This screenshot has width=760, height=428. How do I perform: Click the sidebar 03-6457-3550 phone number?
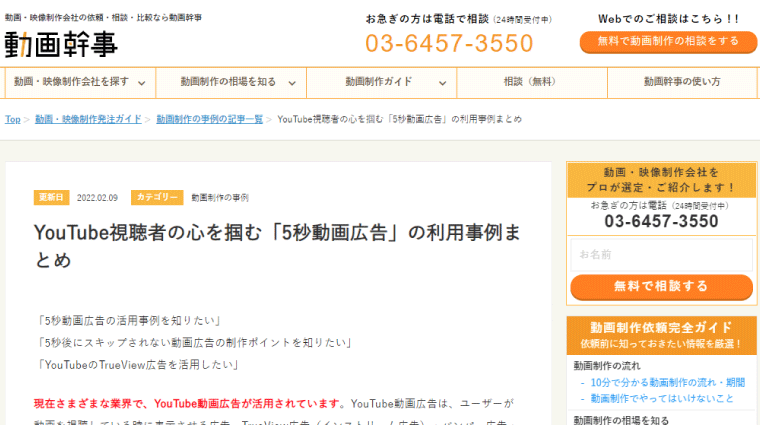click(x=661, y=222)
